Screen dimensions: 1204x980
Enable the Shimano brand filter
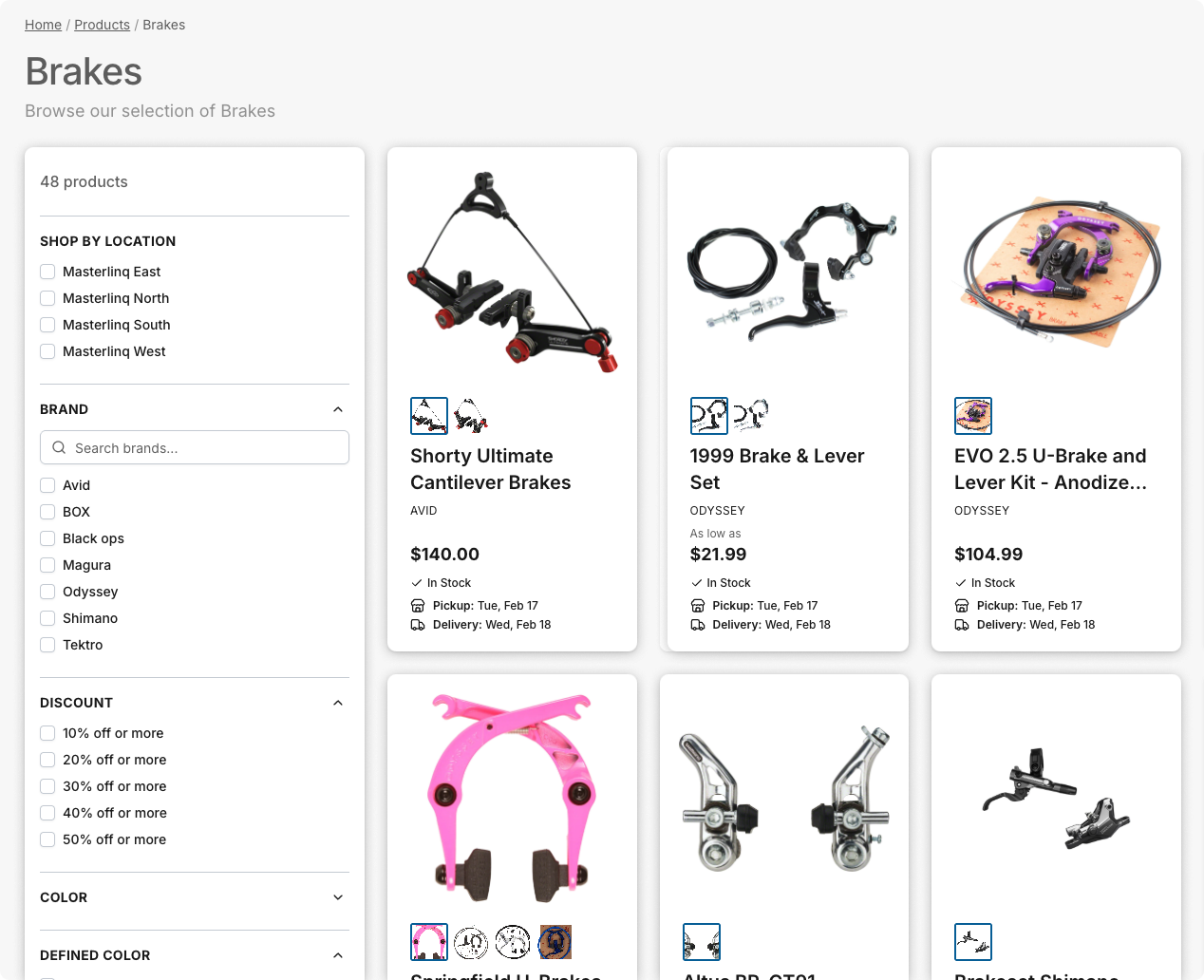47,618
